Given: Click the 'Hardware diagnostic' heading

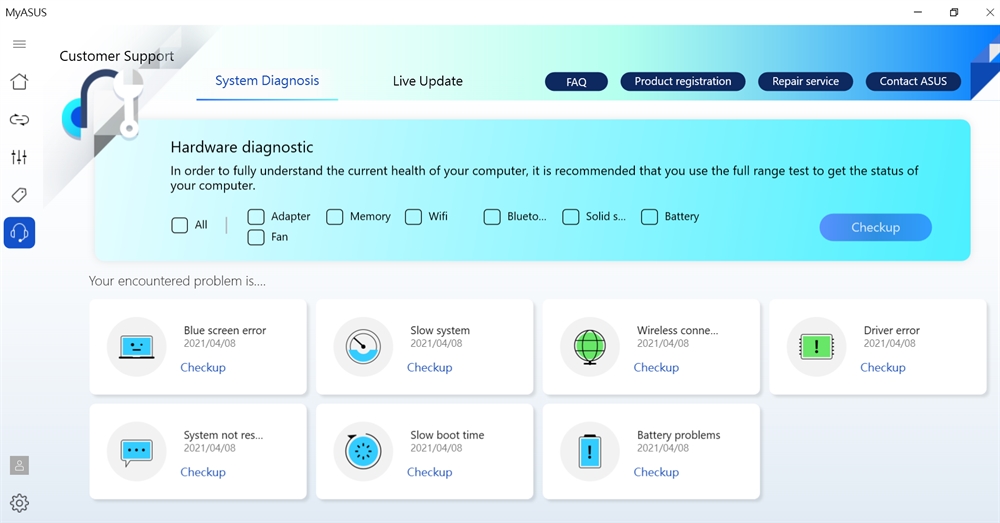Looking at the screenshot, I should click(x=242, y=147).
